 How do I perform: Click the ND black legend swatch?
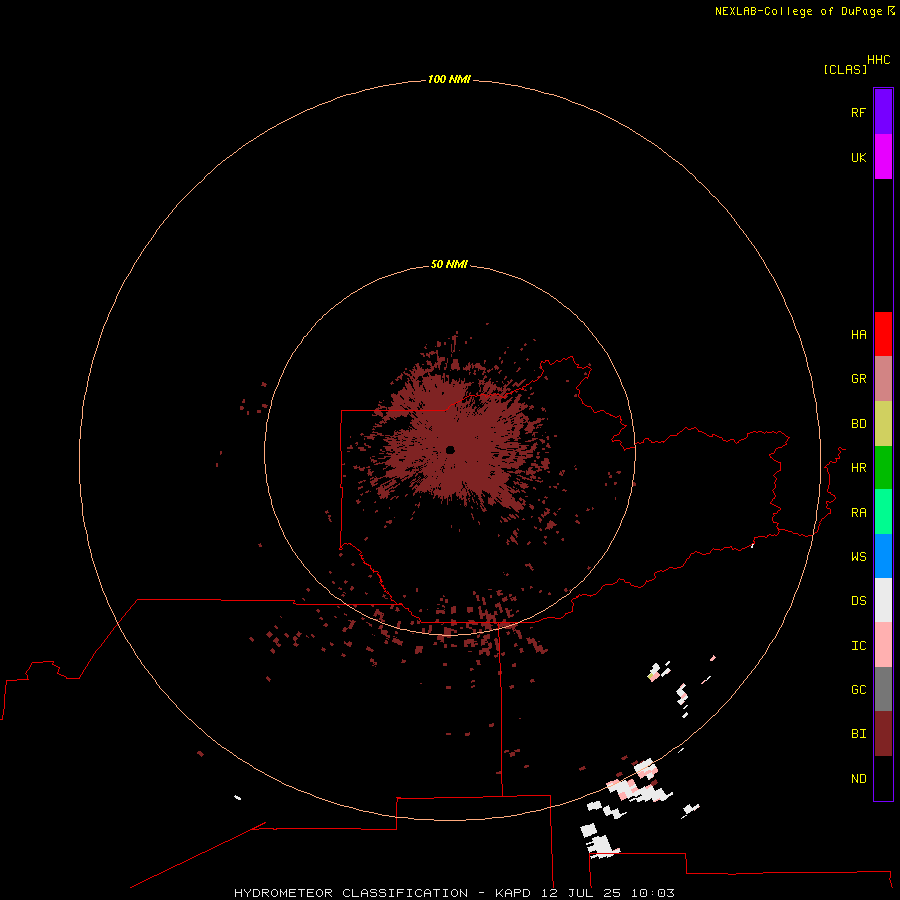[883, 778]
